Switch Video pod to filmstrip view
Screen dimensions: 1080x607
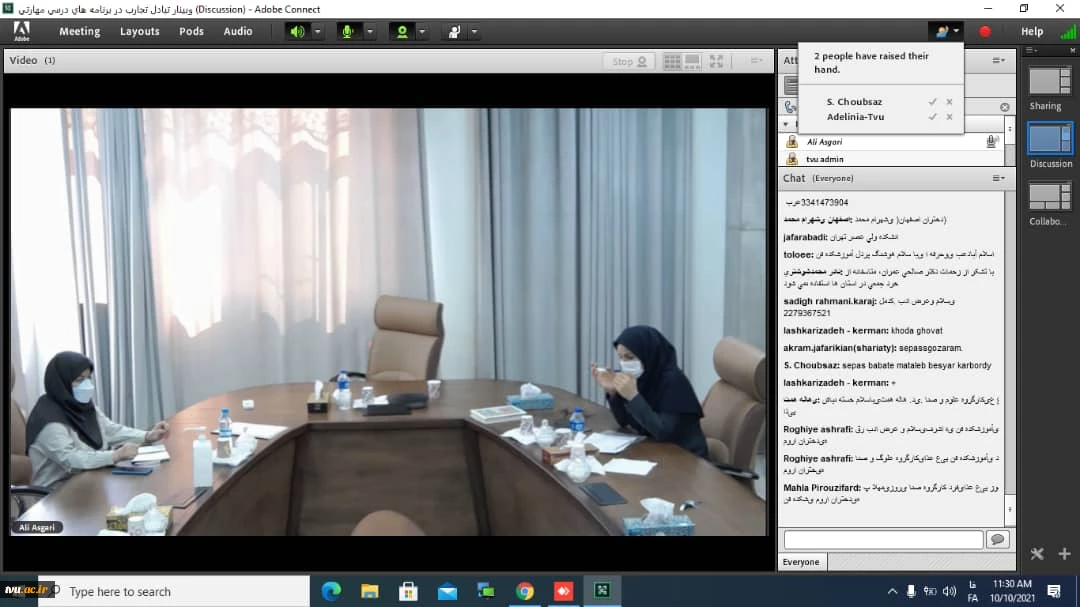692,61
